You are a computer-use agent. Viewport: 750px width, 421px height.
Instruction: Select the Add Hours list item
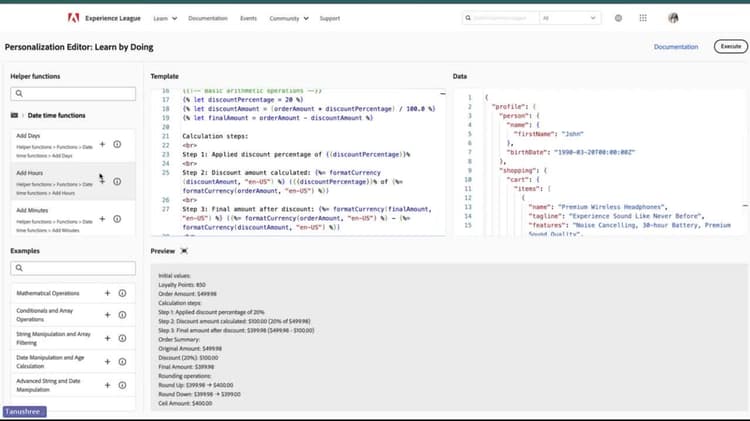click(x=73, y=181)
